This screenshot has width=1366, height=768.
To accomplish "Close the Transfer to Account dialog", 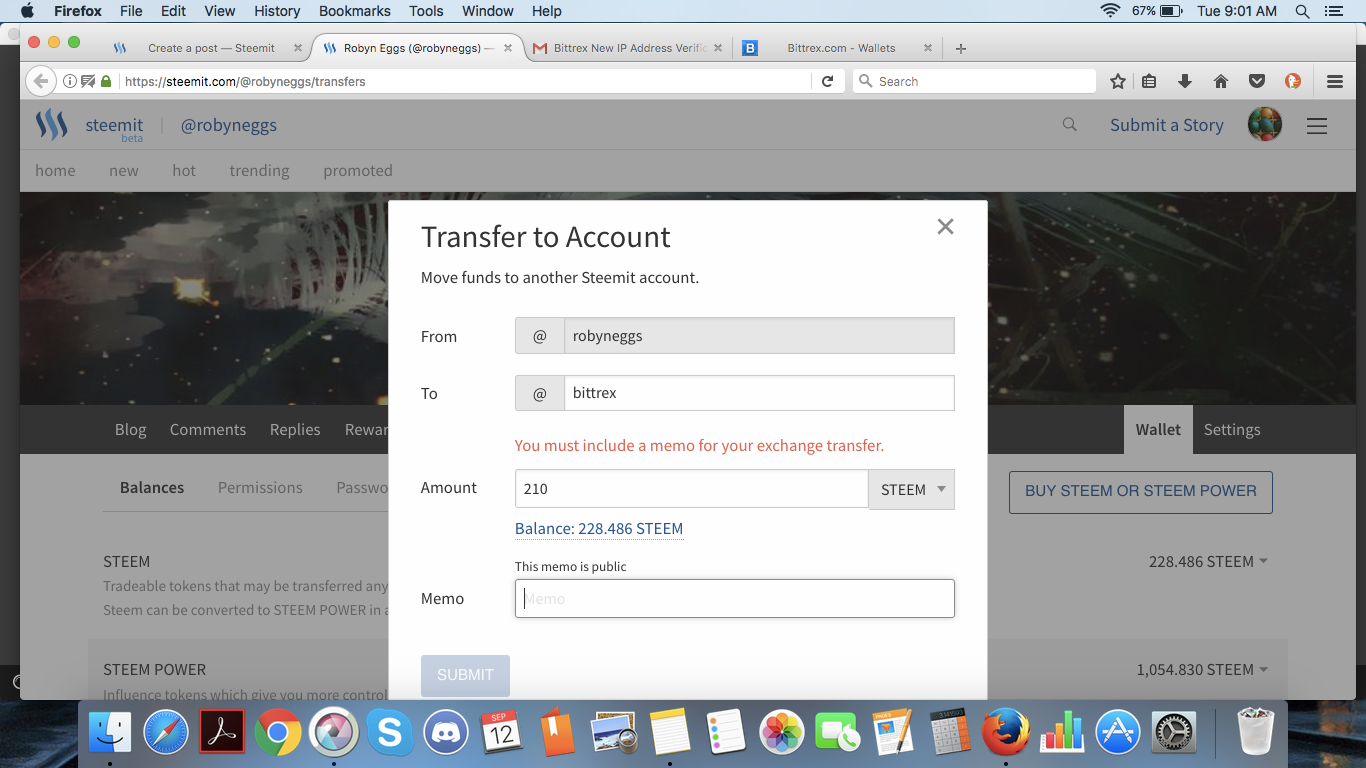I will pos(945,227).
